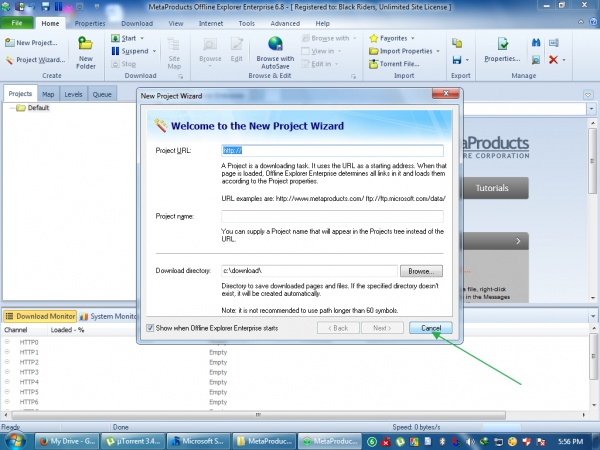Click Browse for download directory

click(421, 271)
